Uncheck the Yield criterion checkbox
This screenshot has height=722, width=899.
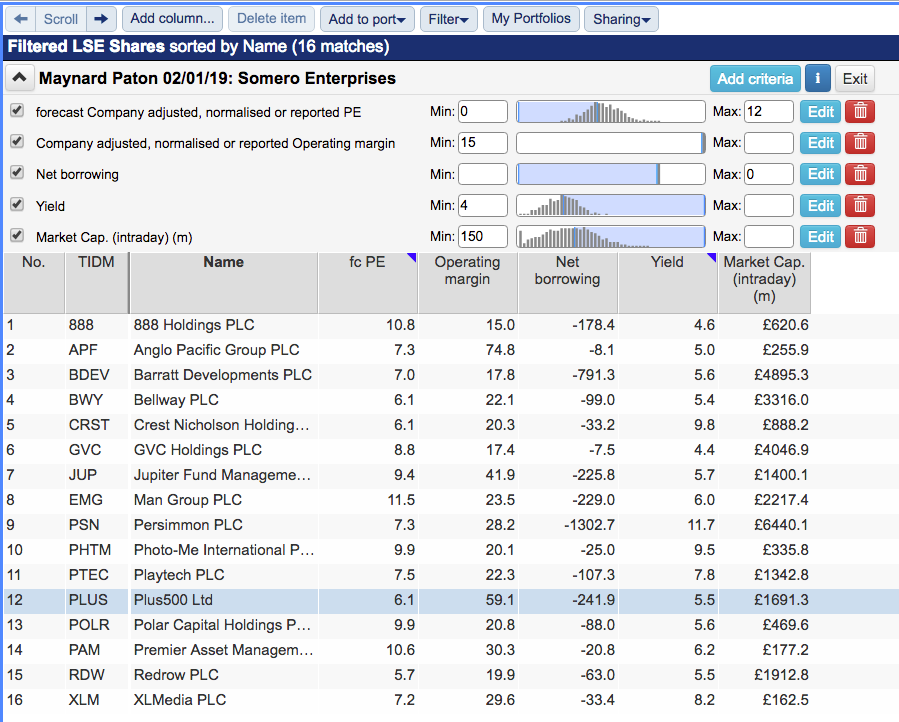point(17,204)
